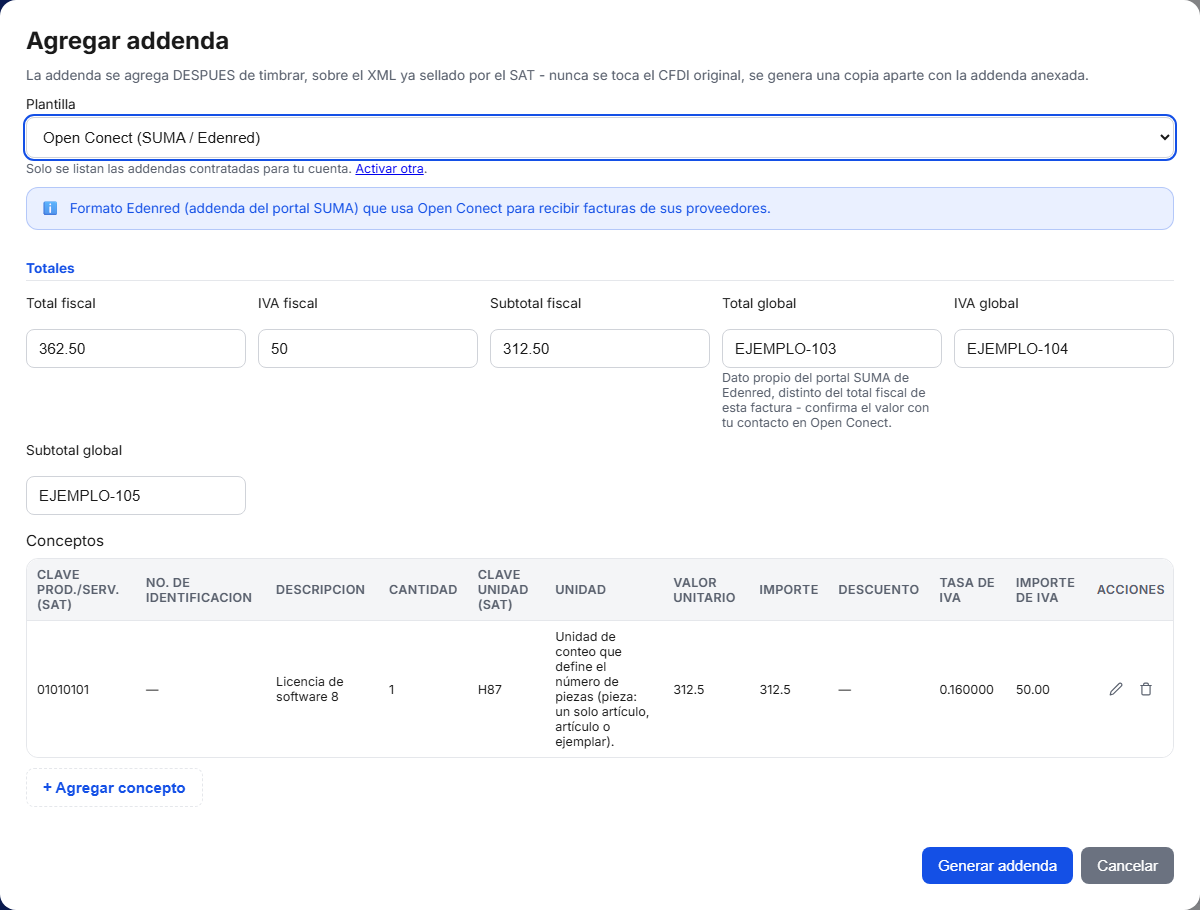Click the 'CANTIDAD' column header
The image size is (1200, 910).
[x=423, y=590]
